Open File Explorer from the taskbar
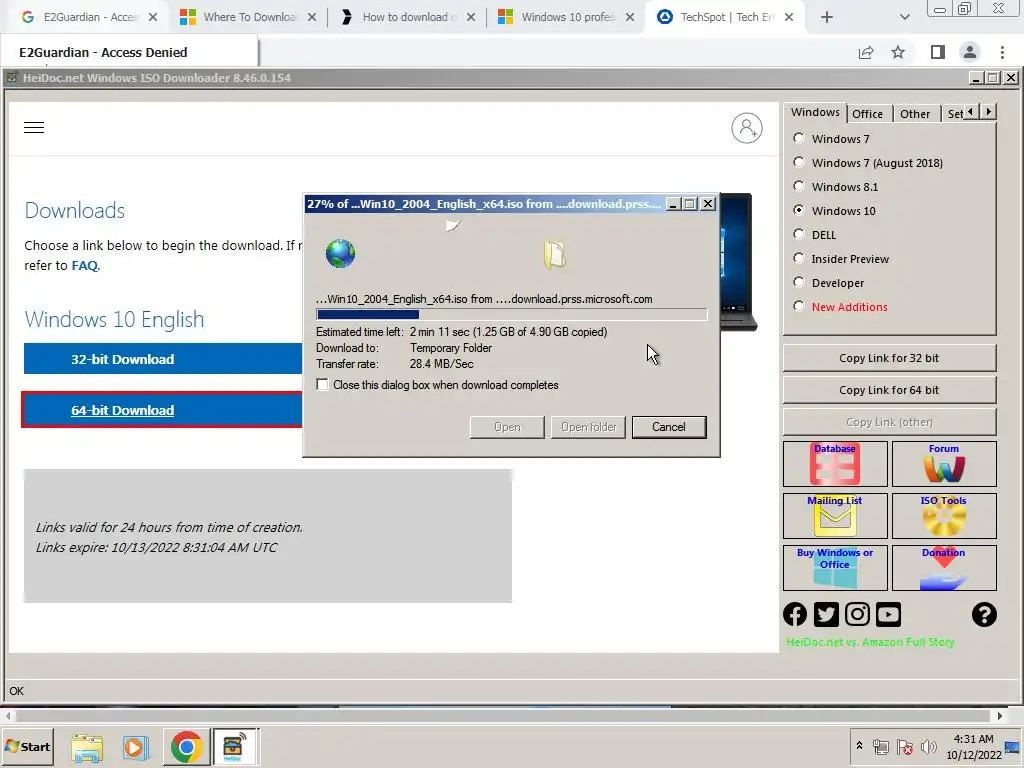The width and height of the screenshot is (1024, 768). (x=87, y=746)
